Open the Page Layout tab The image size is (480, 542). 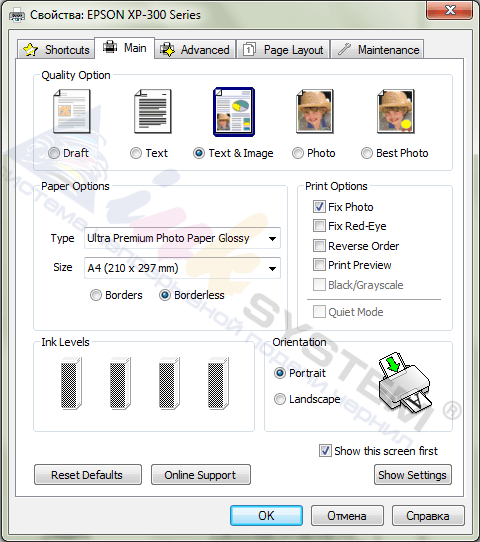(283, 49)
